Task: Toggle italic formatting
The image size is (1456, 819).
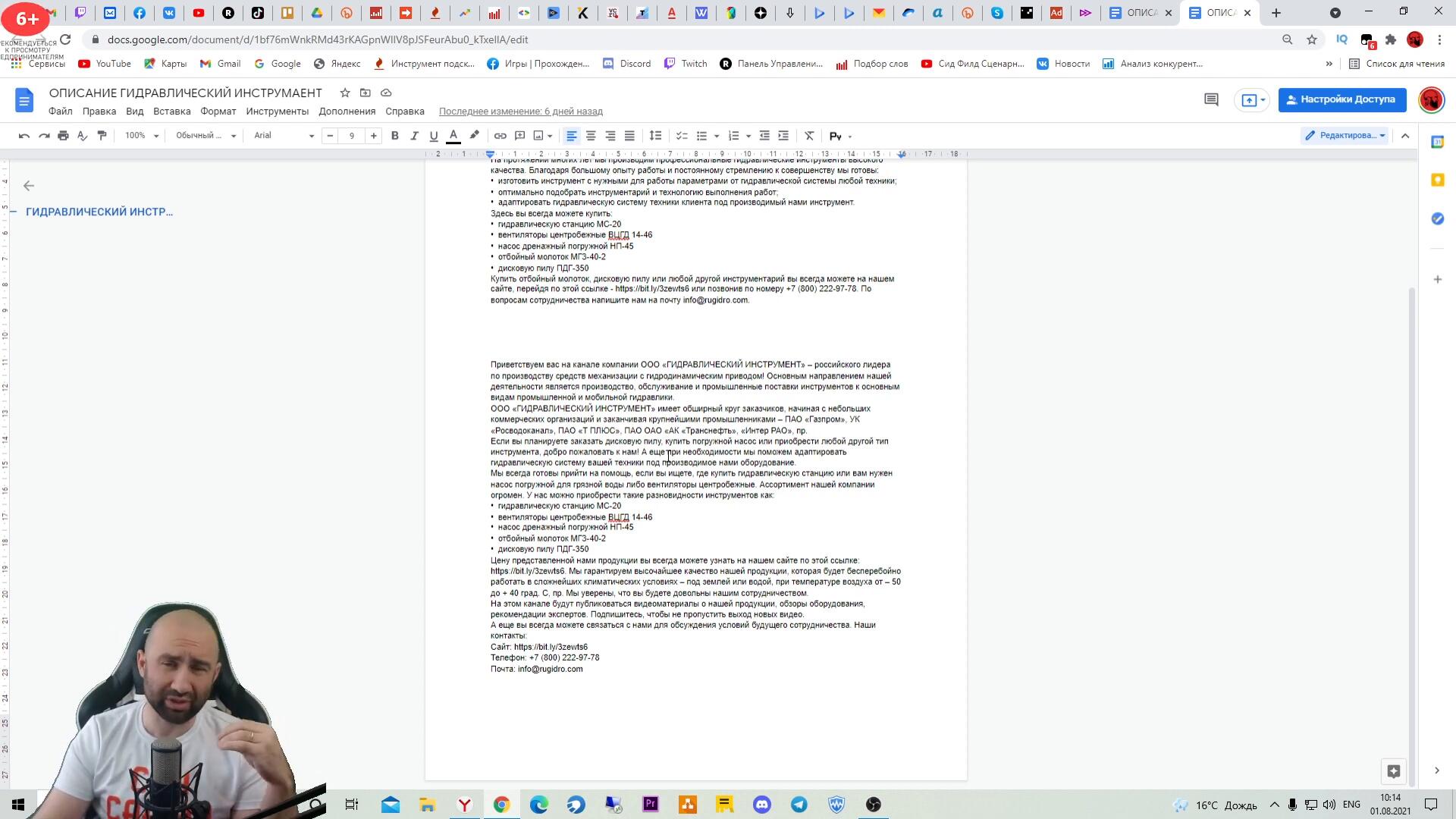Action: click(414, 136)
